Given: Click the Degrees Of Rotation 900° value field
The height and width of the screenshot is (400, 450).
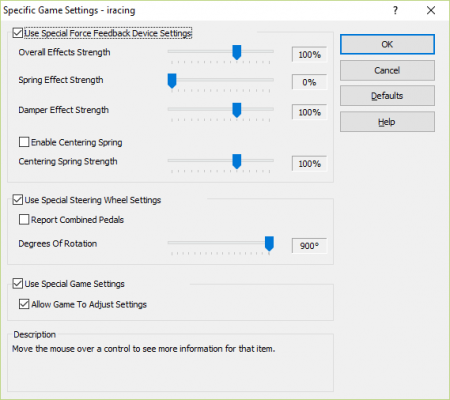Looking at the screenshot, I should pyautogui.click(x=309, y=246).
